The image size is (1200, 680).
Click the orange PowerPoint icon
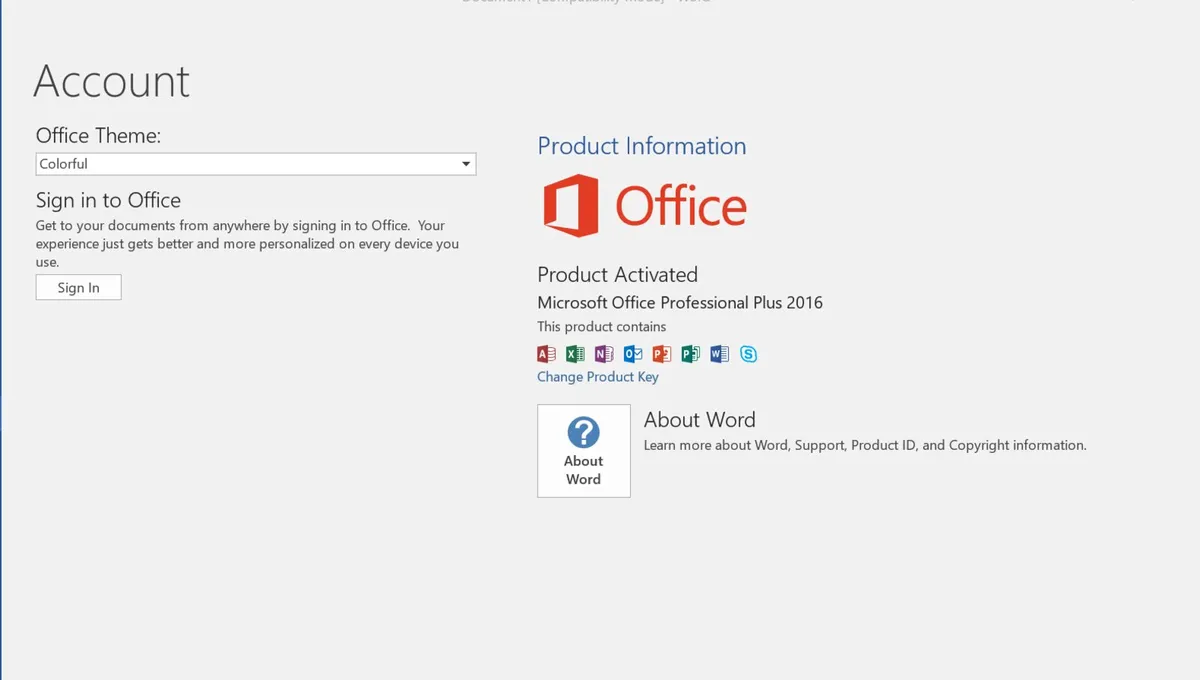click(661, 354)
